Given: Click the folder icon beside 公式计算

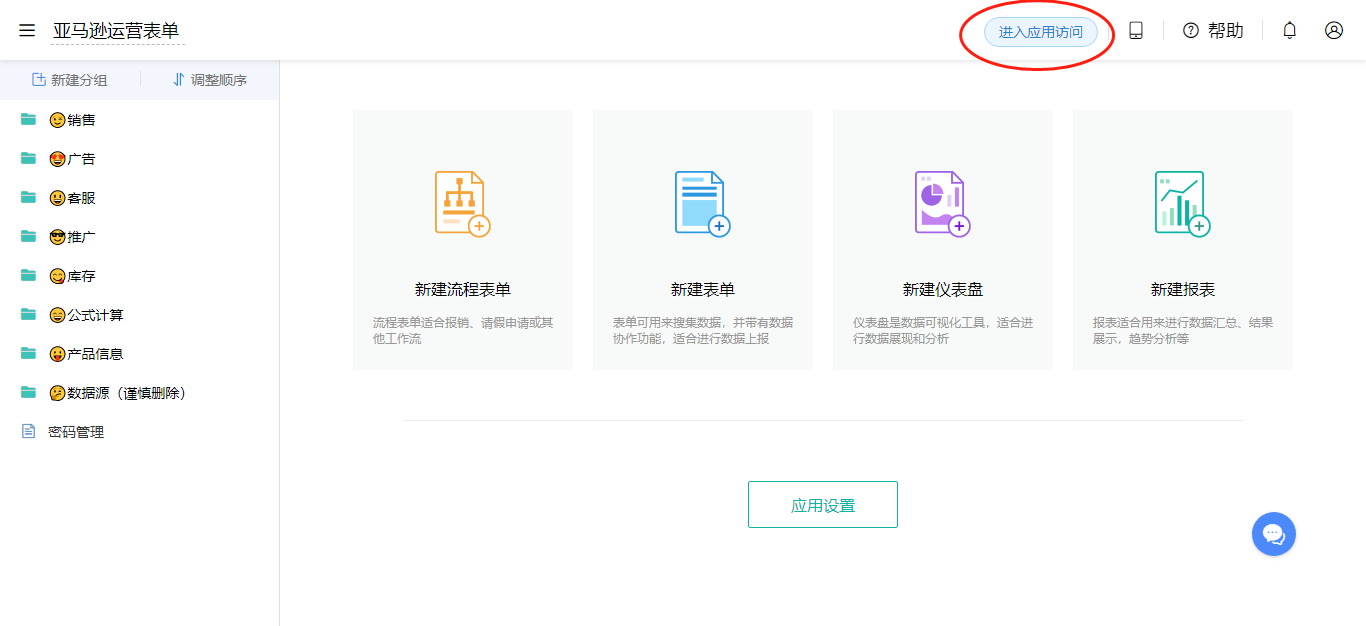Looking at the screenshot, I should [x=29, y=315].
